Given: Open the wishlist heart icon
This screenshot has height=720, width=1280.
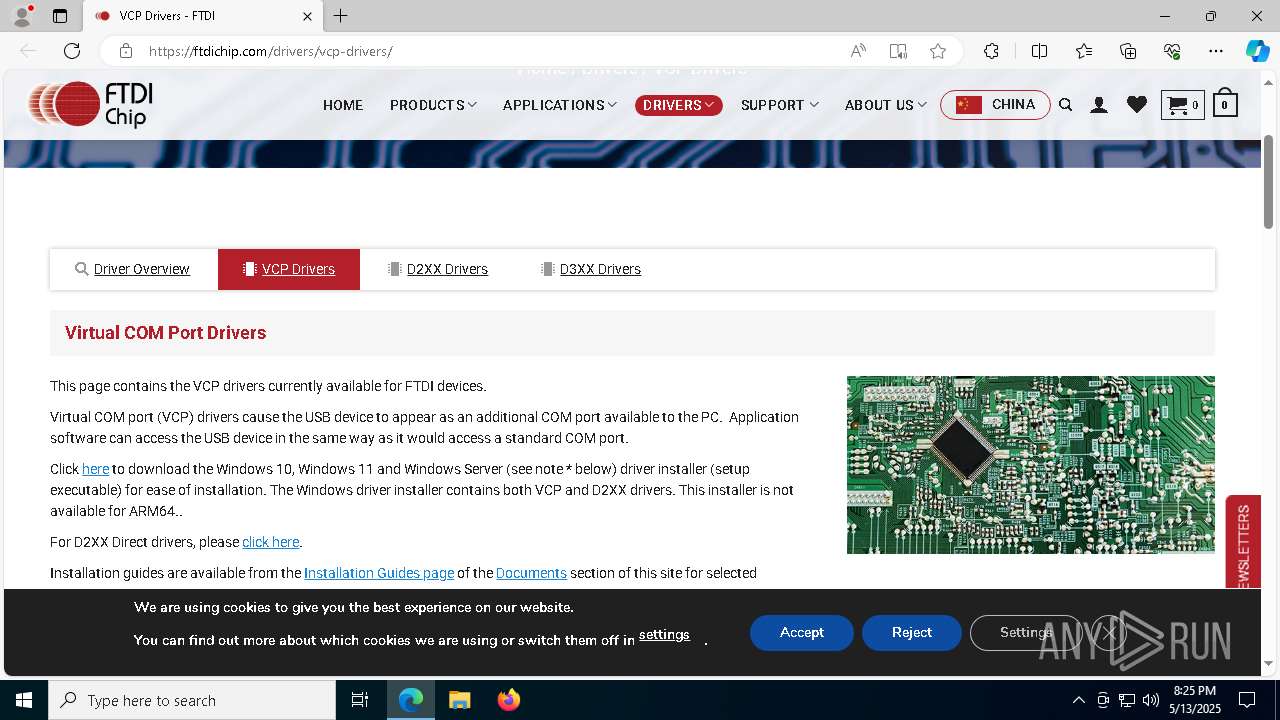Looking at the screenshot, I should (1136, 105).
